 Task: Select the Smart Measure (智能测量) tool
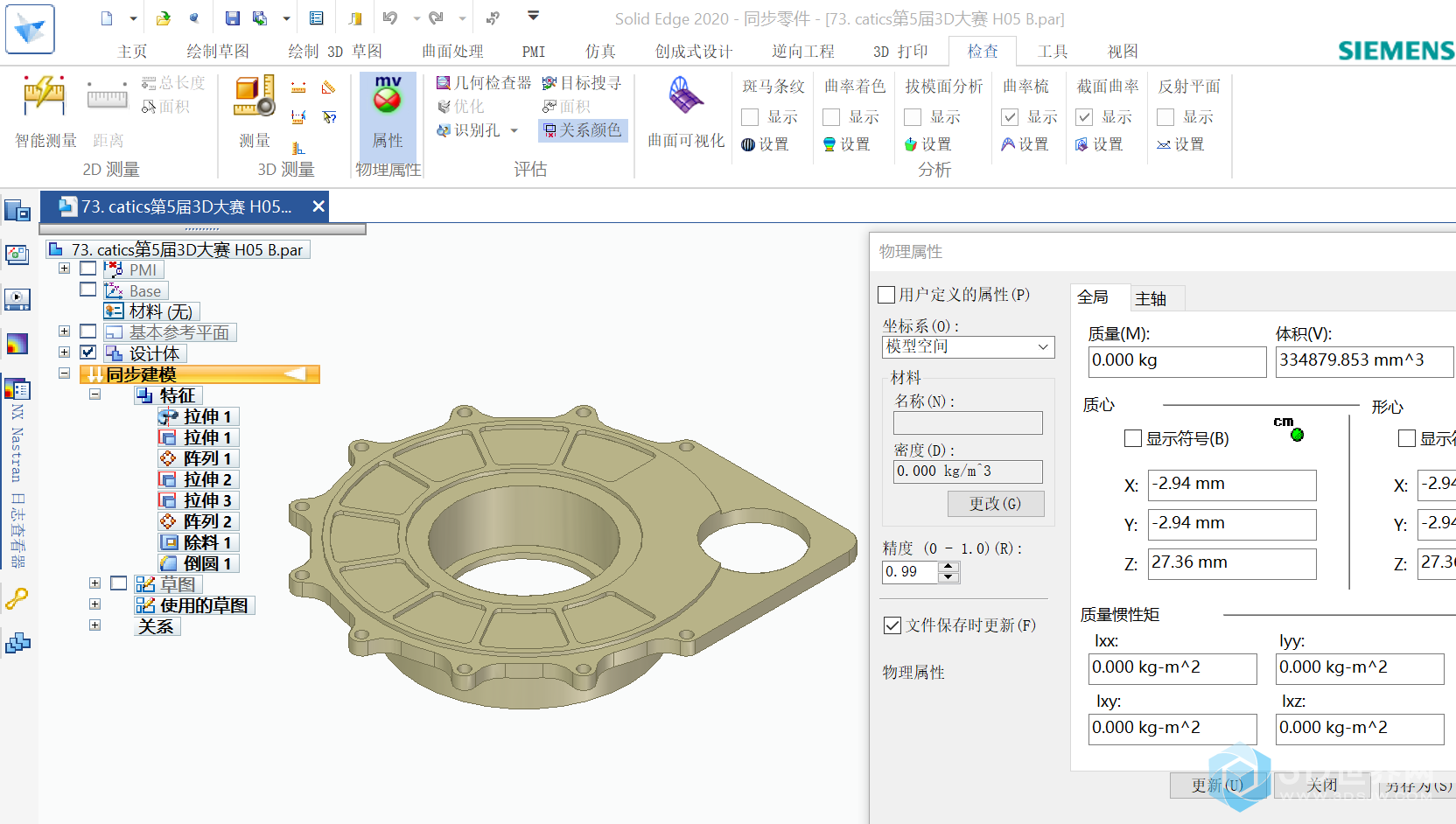click(x=45, y=112)
